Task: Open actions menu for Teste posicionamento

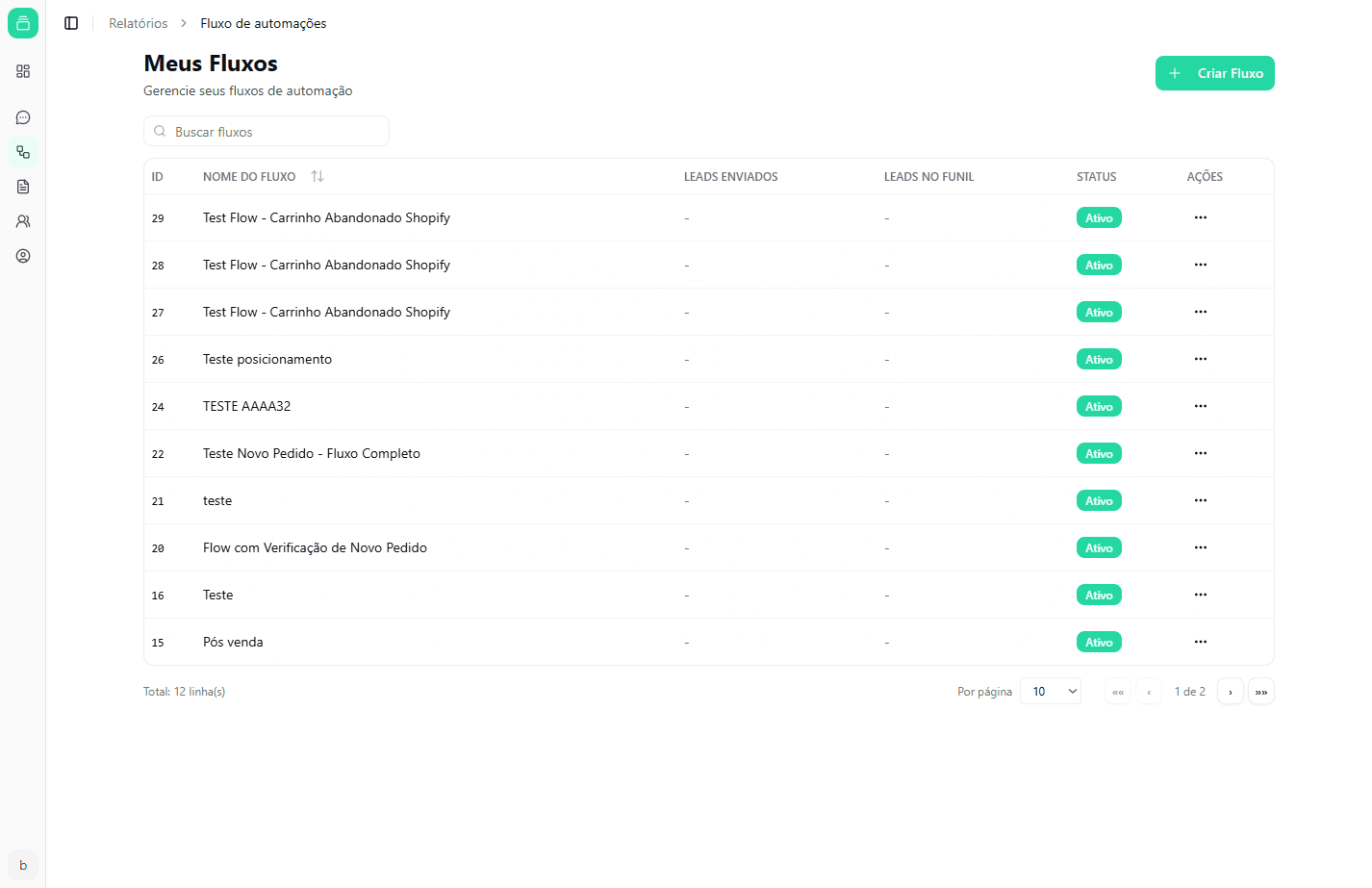Action: [1201, 359]
